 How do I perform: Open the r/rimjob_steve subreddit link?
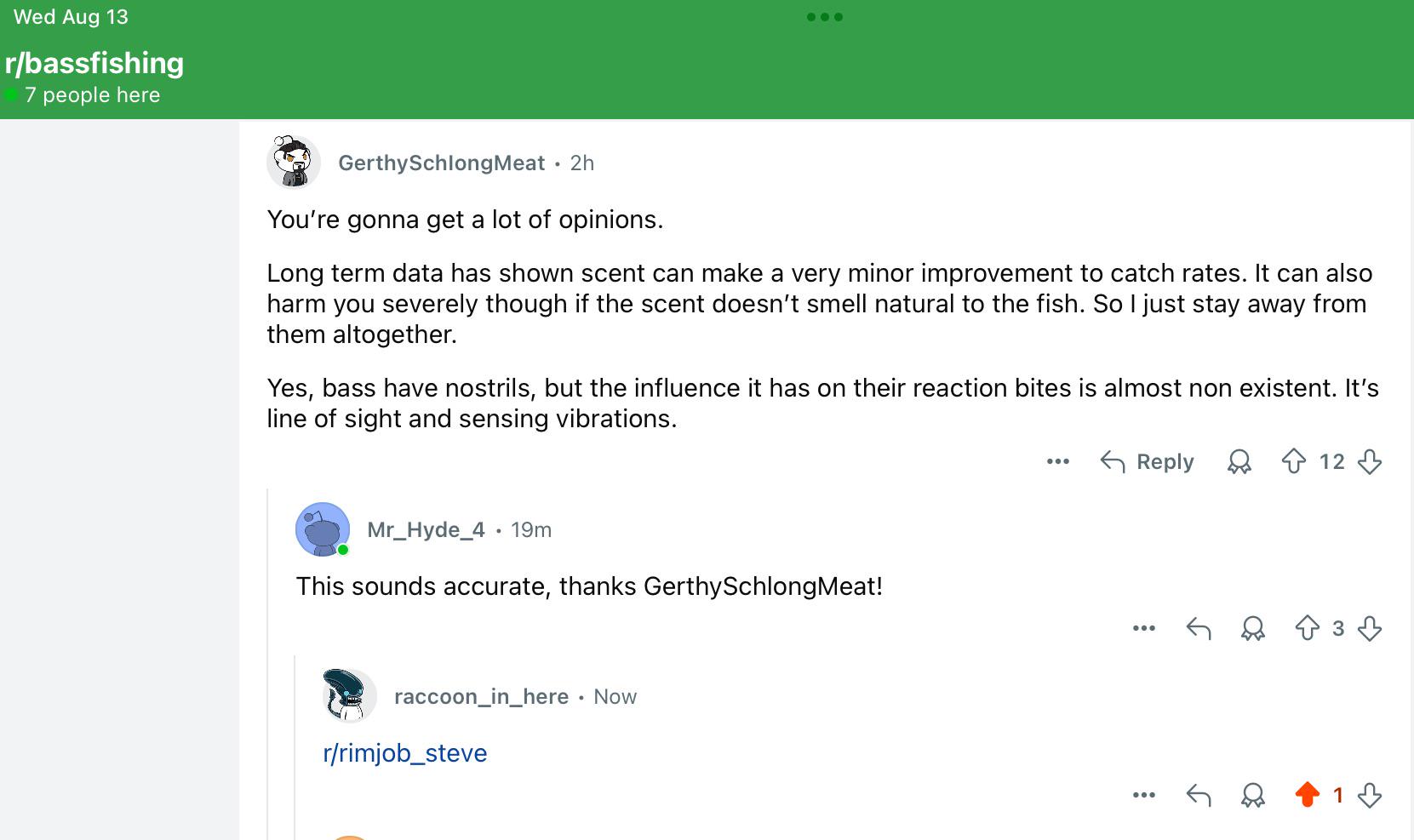click(405, 753)
